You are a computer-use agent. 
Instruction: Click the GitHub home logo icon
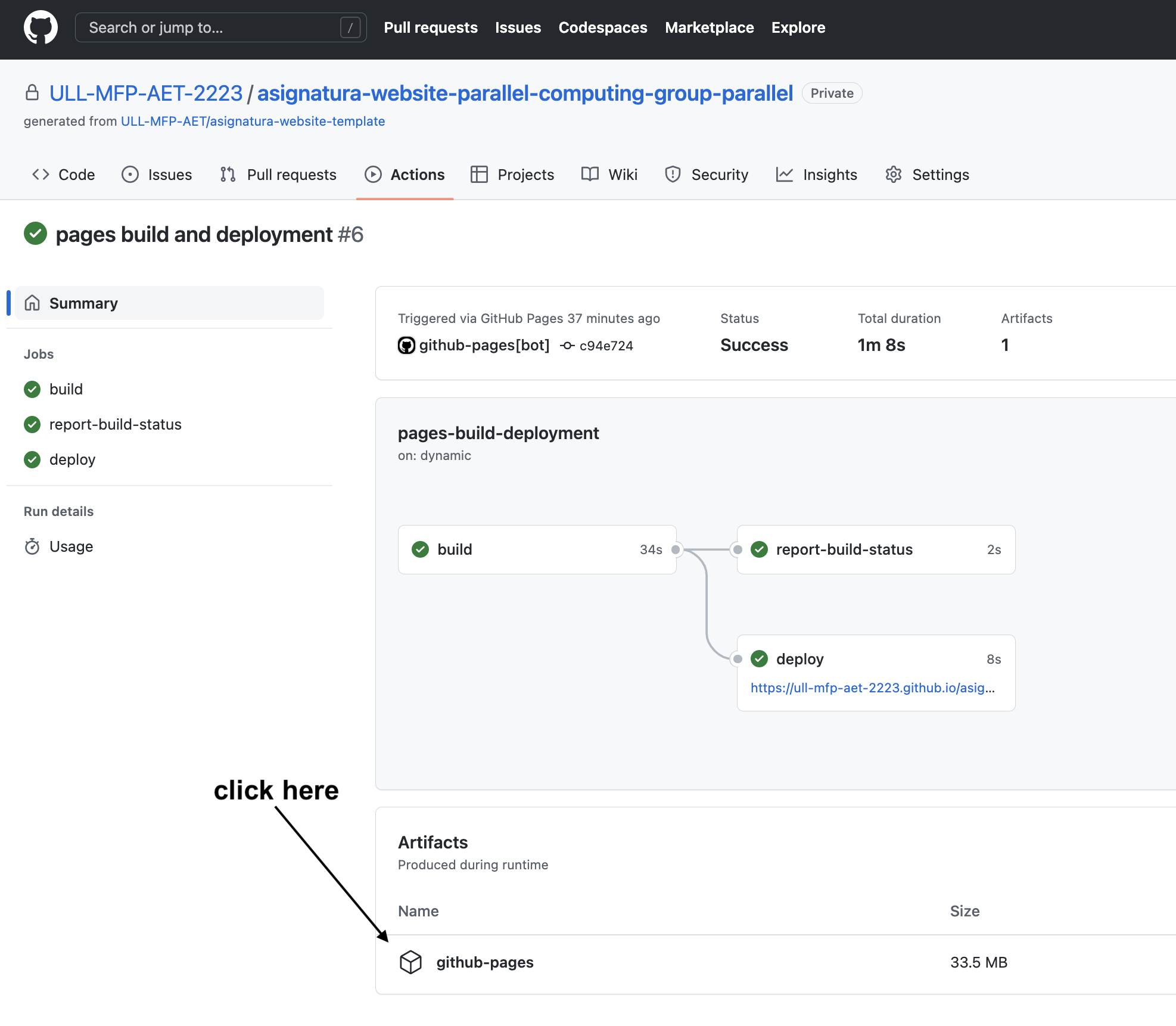point(39,27)
